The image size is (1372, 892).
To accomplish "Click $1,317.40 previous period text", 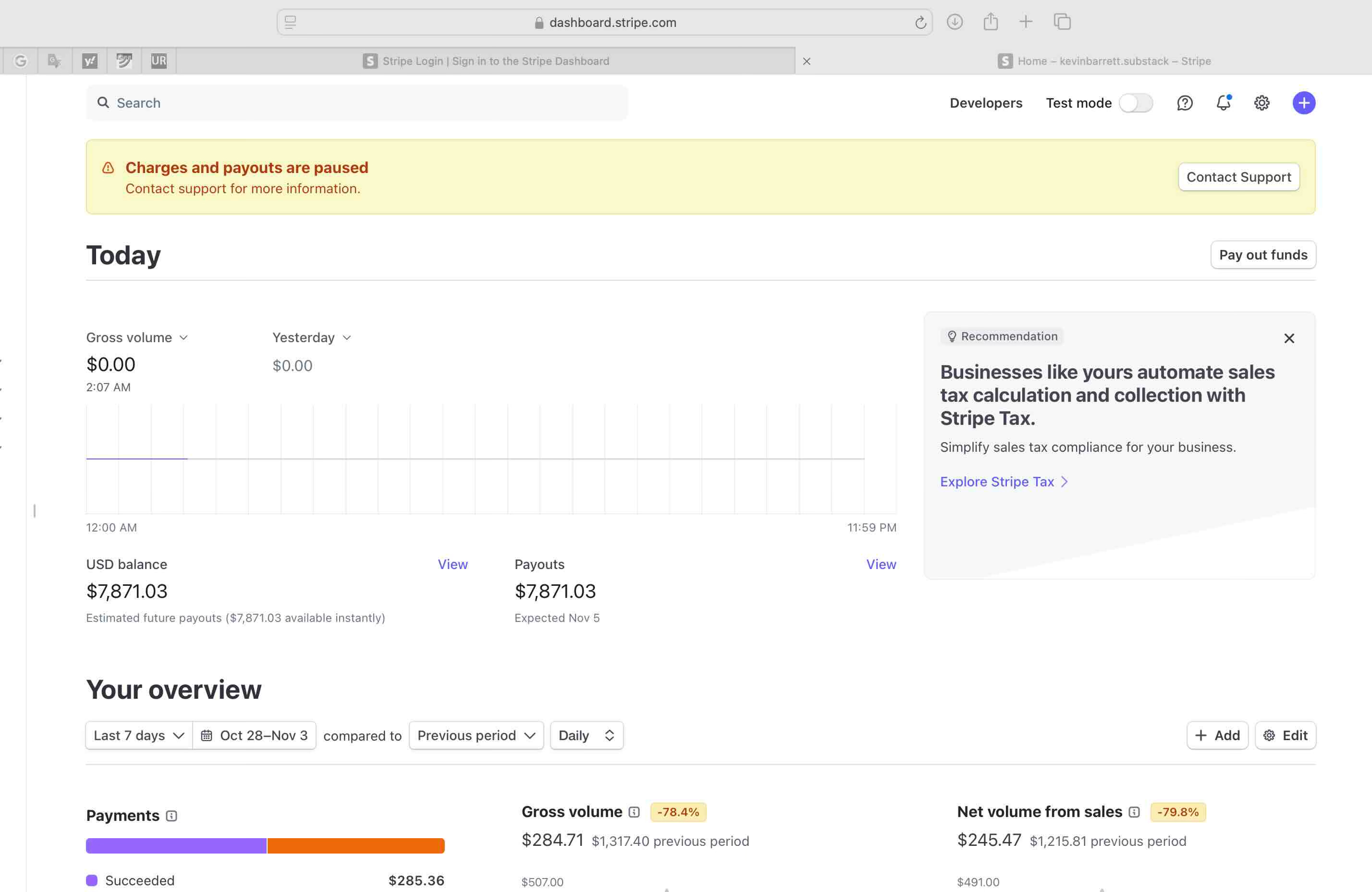I will click(x=671, y=841).
